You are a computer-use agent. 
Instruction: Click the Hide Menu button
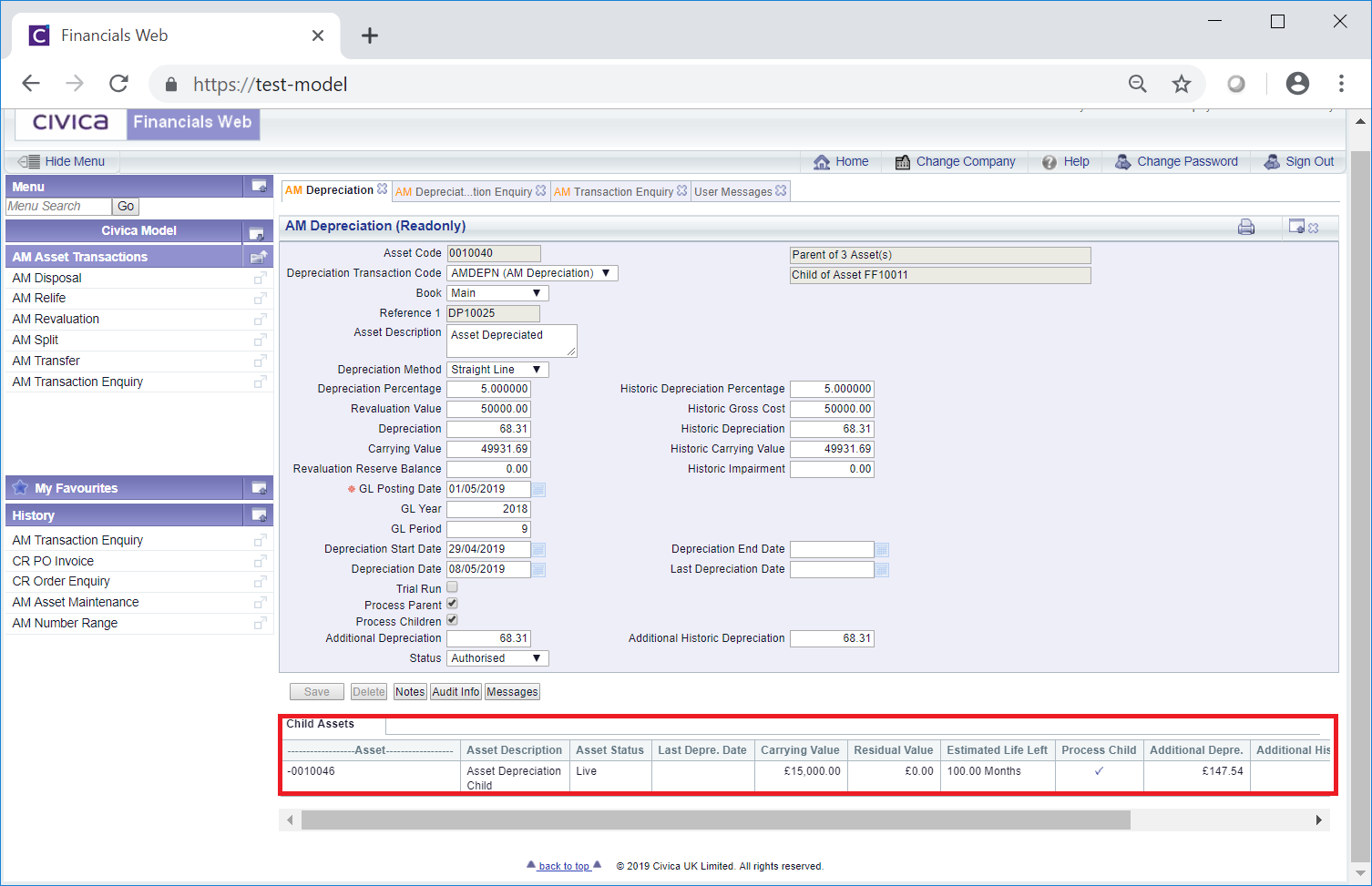62,162
